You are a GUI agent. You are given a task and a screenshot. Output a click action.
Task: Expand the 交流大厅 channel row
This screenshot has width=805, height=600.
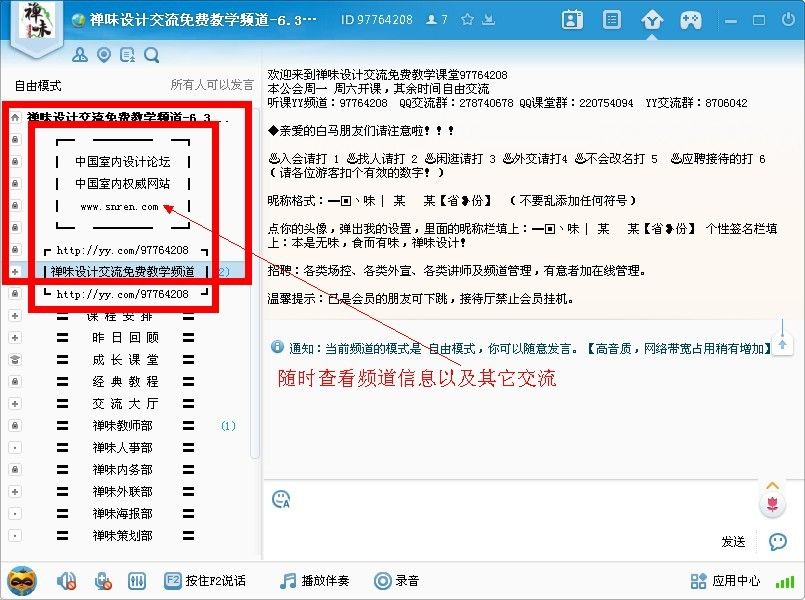point(15,403)
